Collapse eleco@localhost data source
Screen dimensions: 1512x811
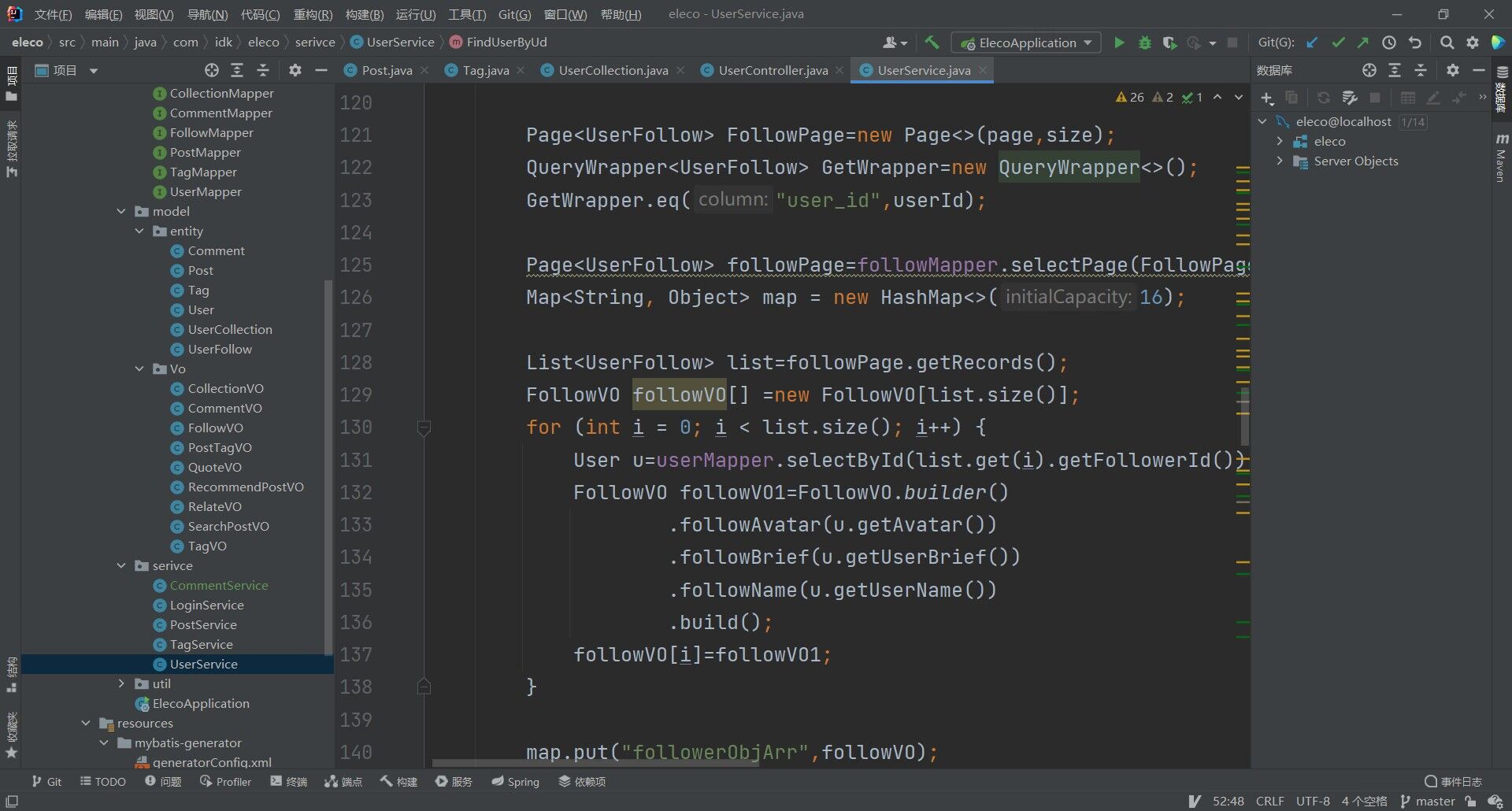coord(1262,121)
